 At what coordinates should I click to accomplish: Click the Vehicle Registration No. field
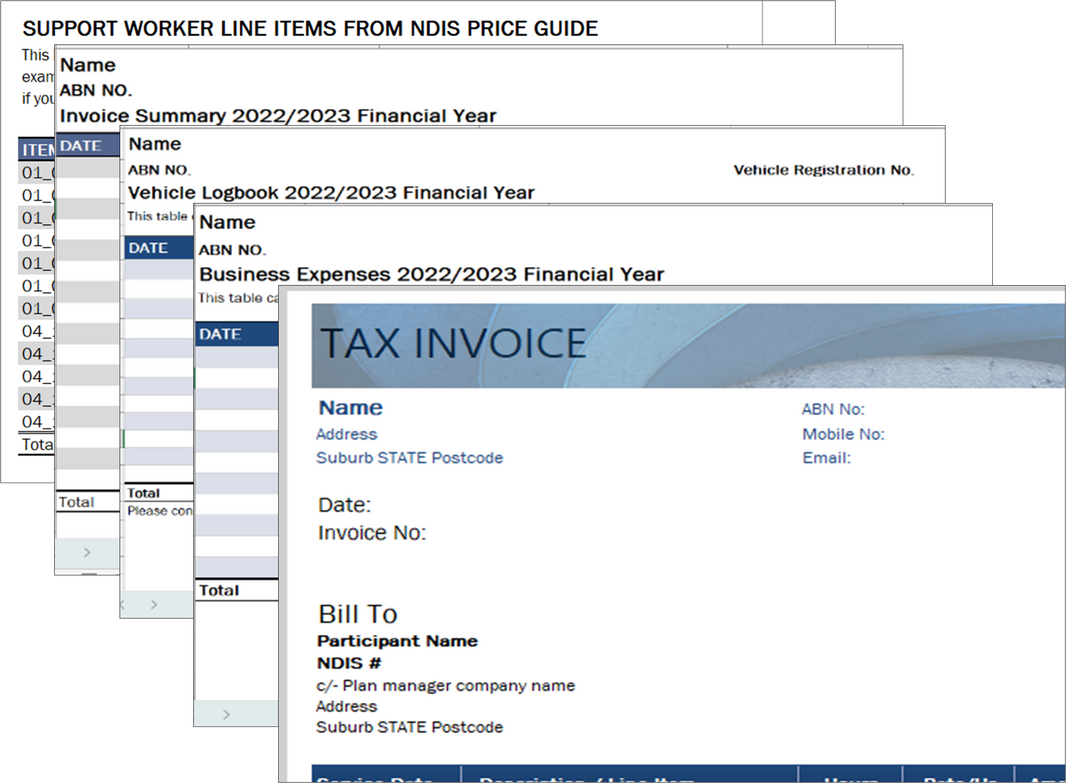tap(823, 170)
